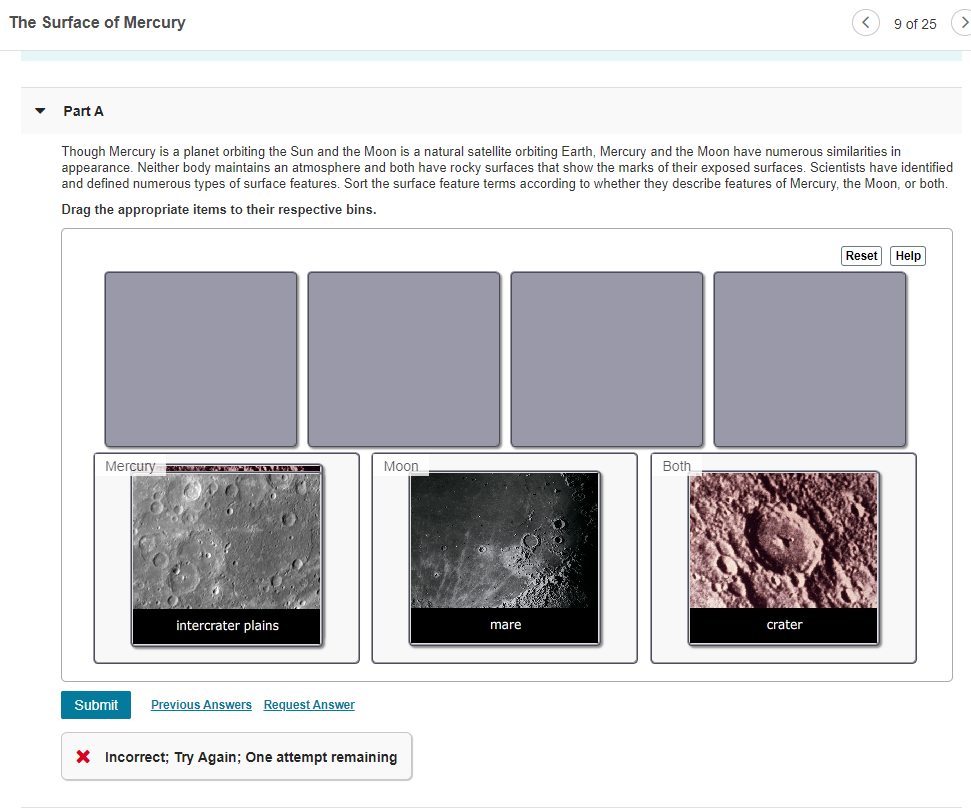
Task: Click the red incorrect X icon
Action: (83, 757)
